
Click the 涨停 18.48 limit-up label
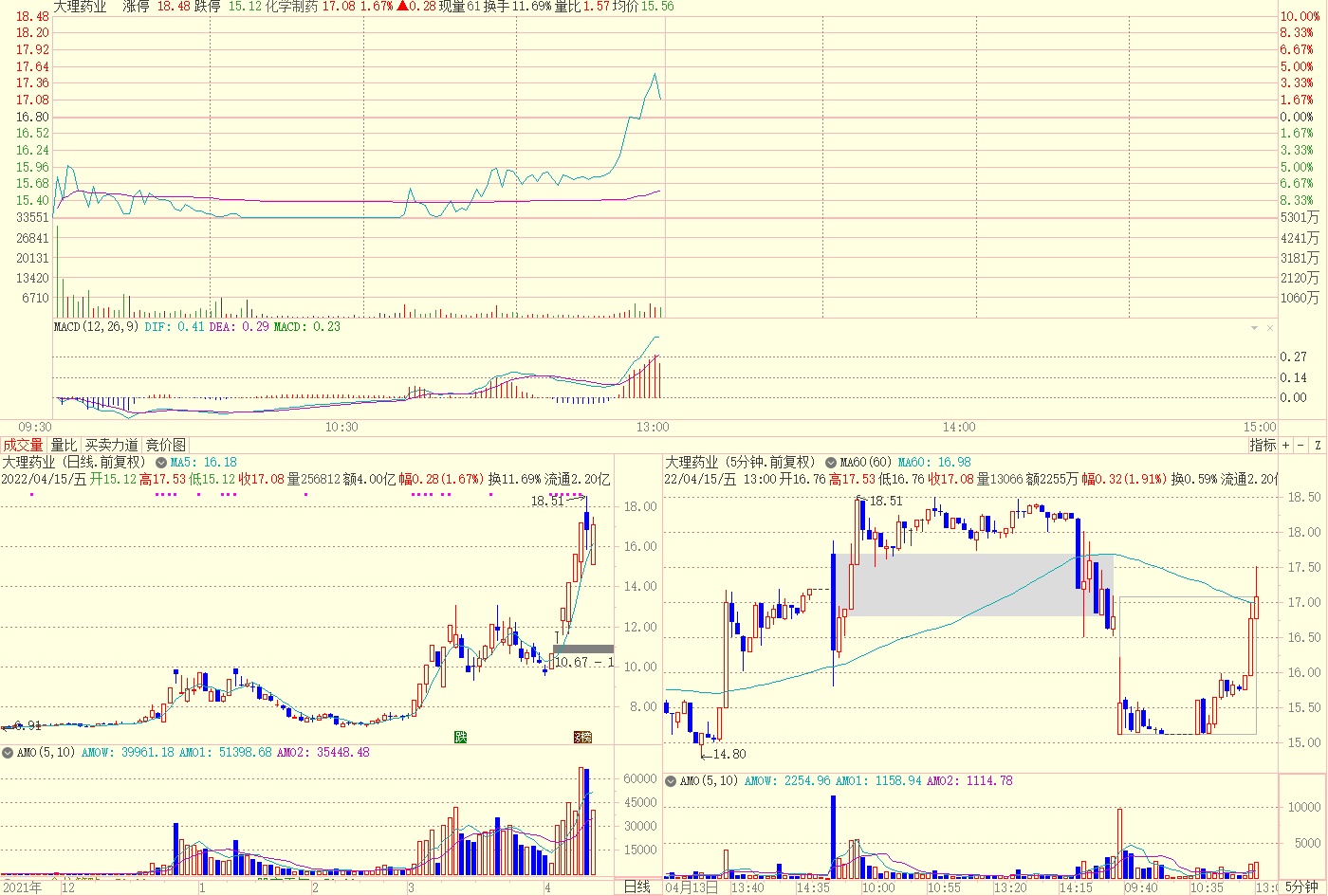pyautogui.click(x=157, y=7)
